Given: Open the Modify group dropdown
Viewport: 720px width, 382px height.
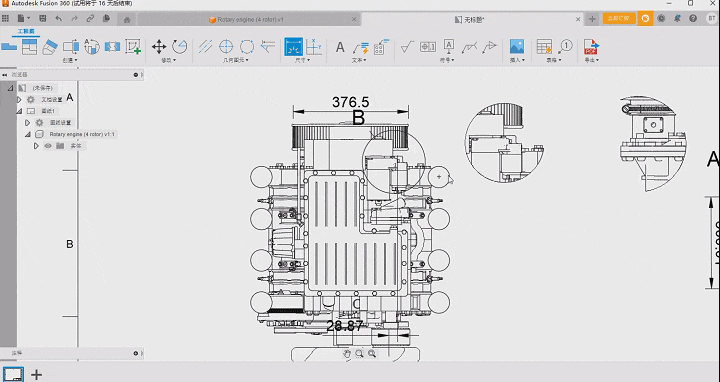Looking at the screenshot, I should pos(169,60).
